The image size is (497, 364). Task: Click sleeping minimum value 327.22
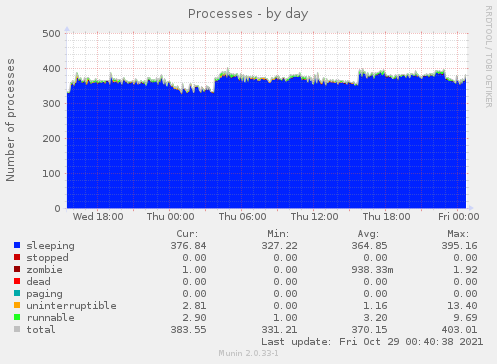click(x=279, y=246)
